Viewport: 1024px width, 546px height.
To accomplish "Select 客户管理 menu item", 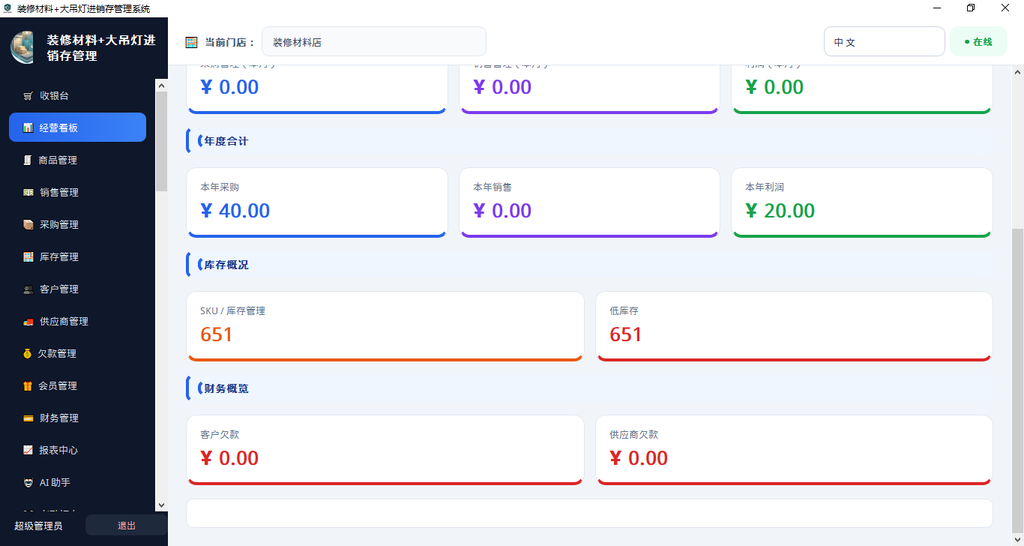I will click(78, 289).
